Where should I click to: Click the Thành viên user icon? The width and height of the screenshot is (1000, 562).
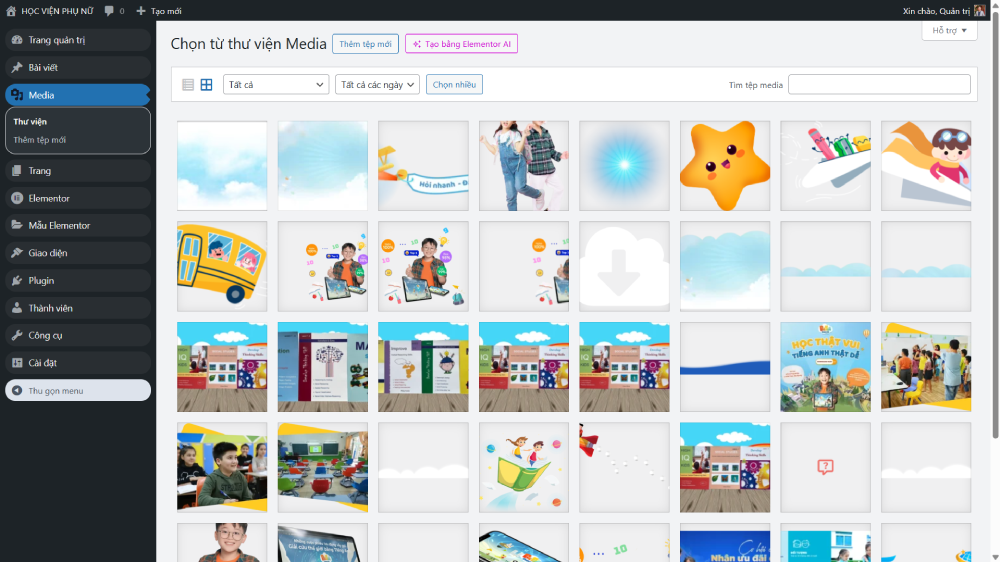17,308
